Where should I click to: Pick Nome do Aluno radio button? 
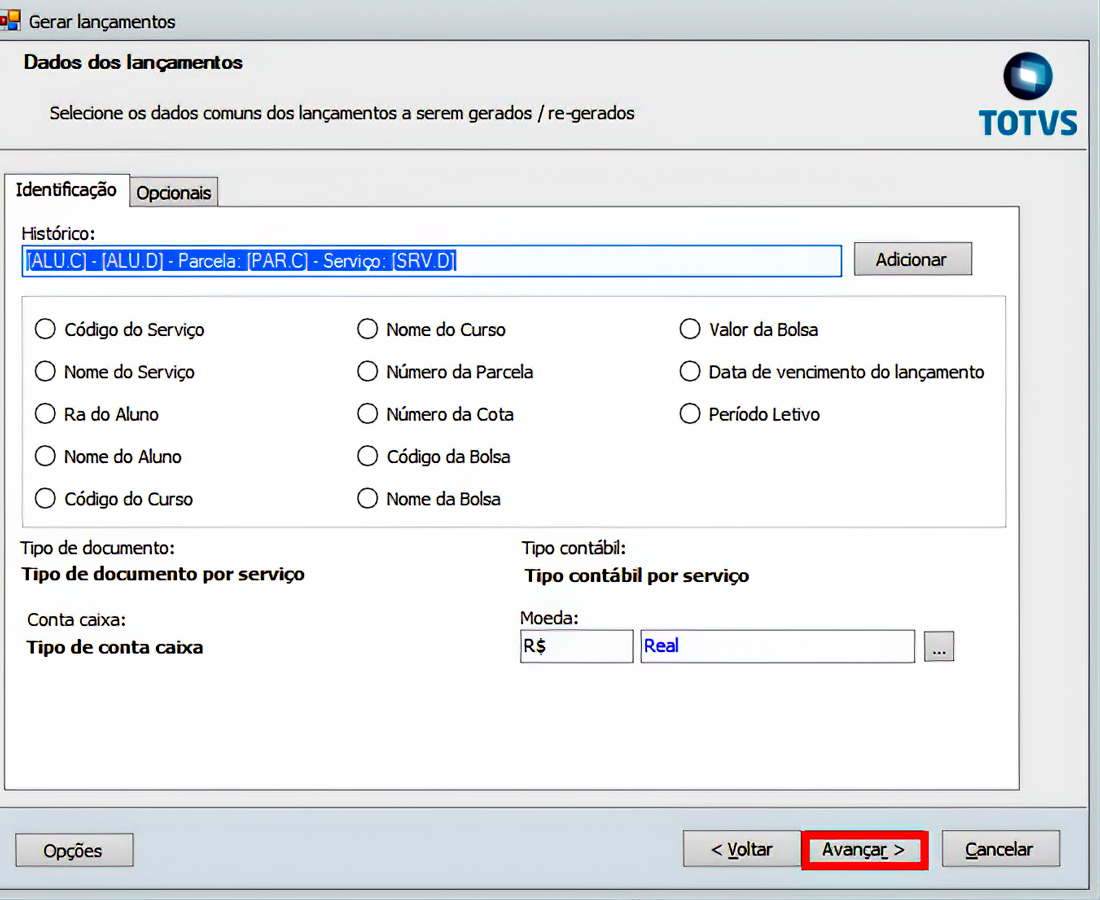pos(45,456)
